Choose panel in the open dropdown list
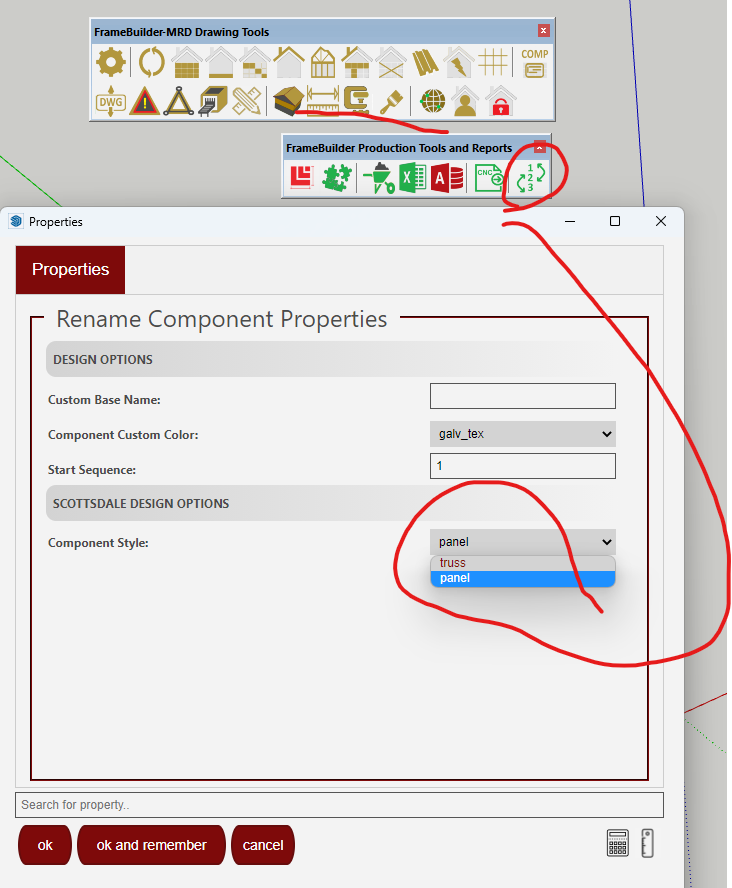 (x=523, y=578)
